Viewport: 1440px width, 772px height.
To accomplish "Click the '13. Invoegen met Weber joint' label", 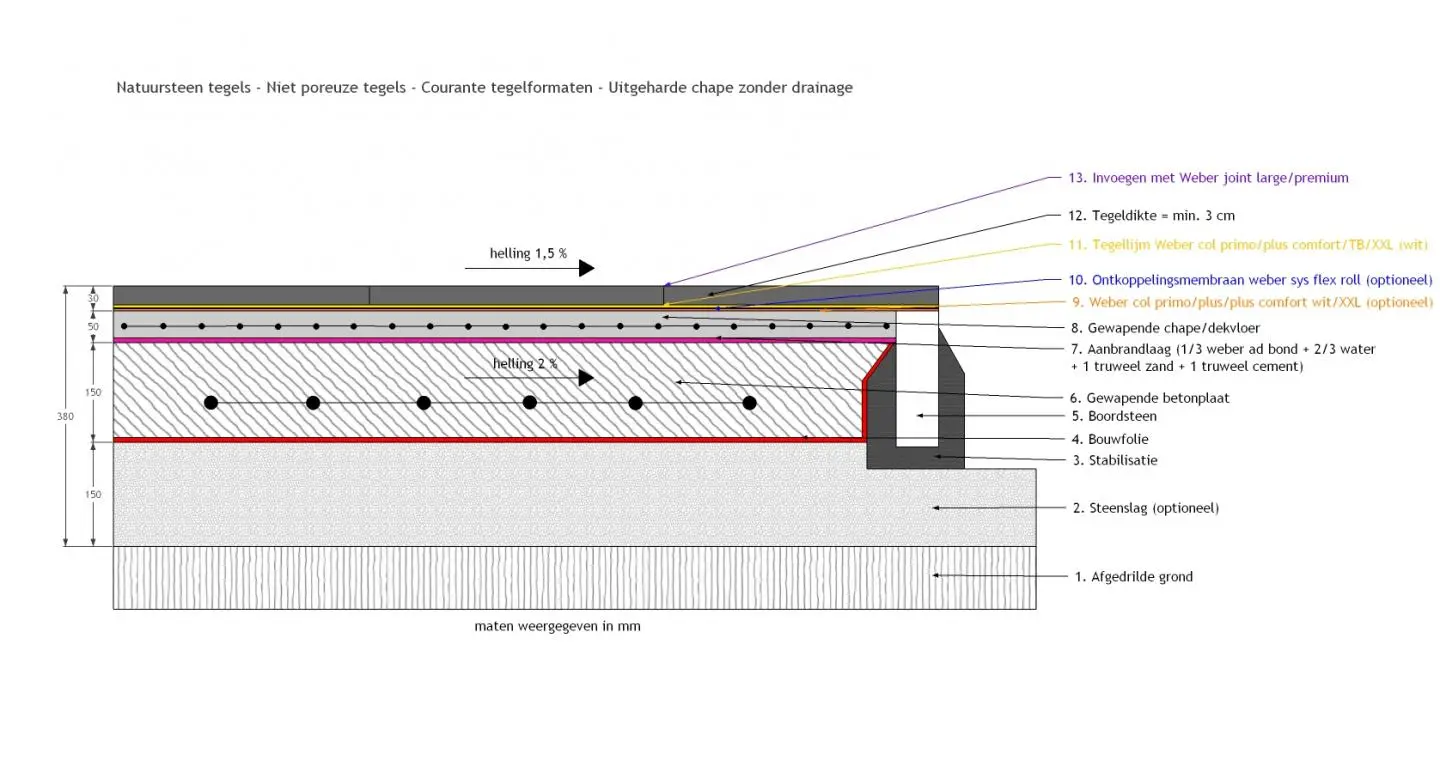I will (x=1207, y=178).
